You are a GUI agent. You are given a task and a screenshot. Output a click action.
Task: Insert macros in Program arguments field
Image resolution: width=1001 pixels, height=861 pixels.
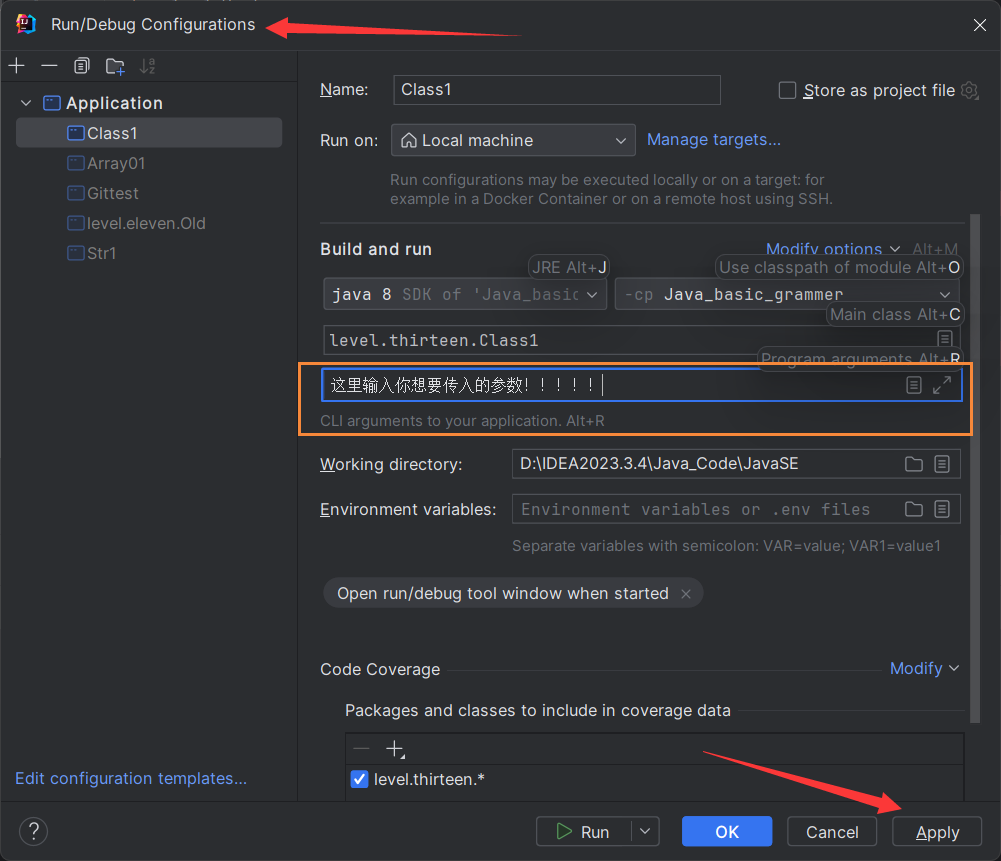tap(914, 385)
